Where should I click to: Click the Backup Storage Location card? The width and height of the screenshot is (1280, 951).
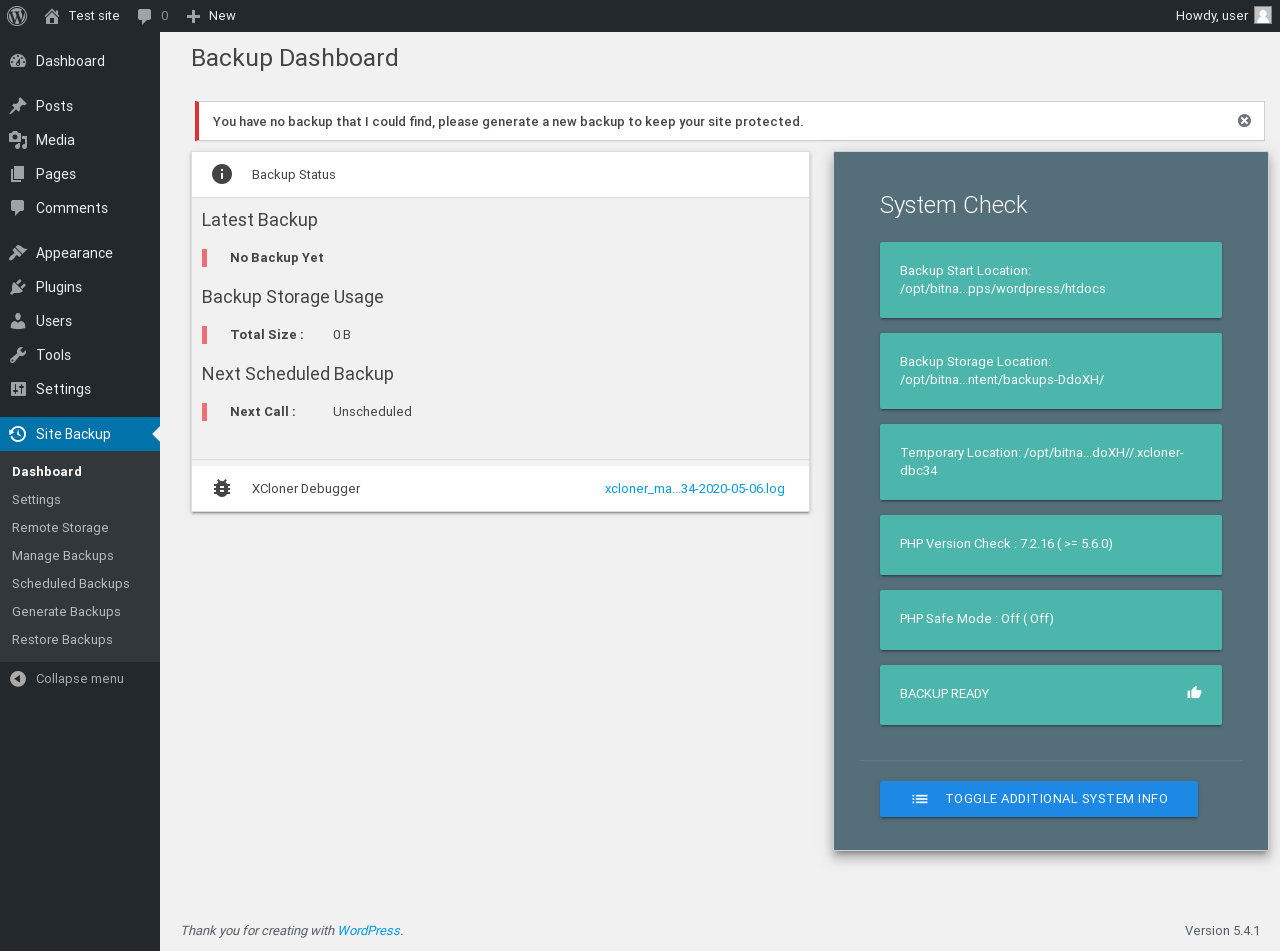tap(1050, 371)
